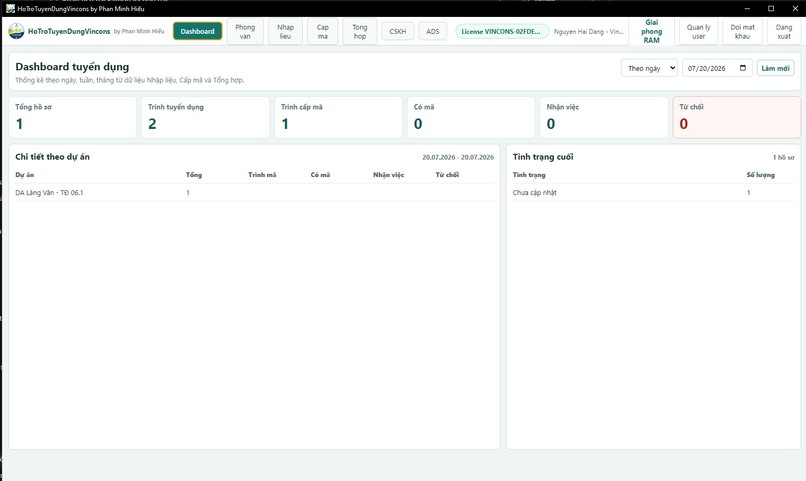The image size is (806, 481).
Task: Click the Co ma column header in table
Action: pos(320,175)
